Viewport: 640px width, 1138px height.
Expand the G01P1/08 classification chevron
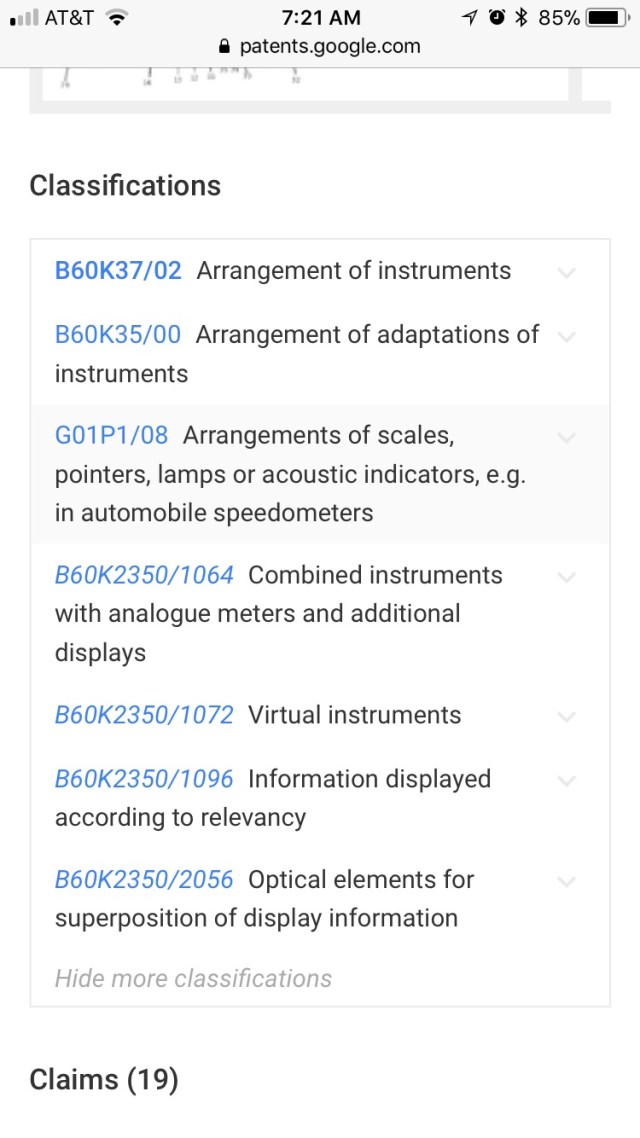coord(566,437)
